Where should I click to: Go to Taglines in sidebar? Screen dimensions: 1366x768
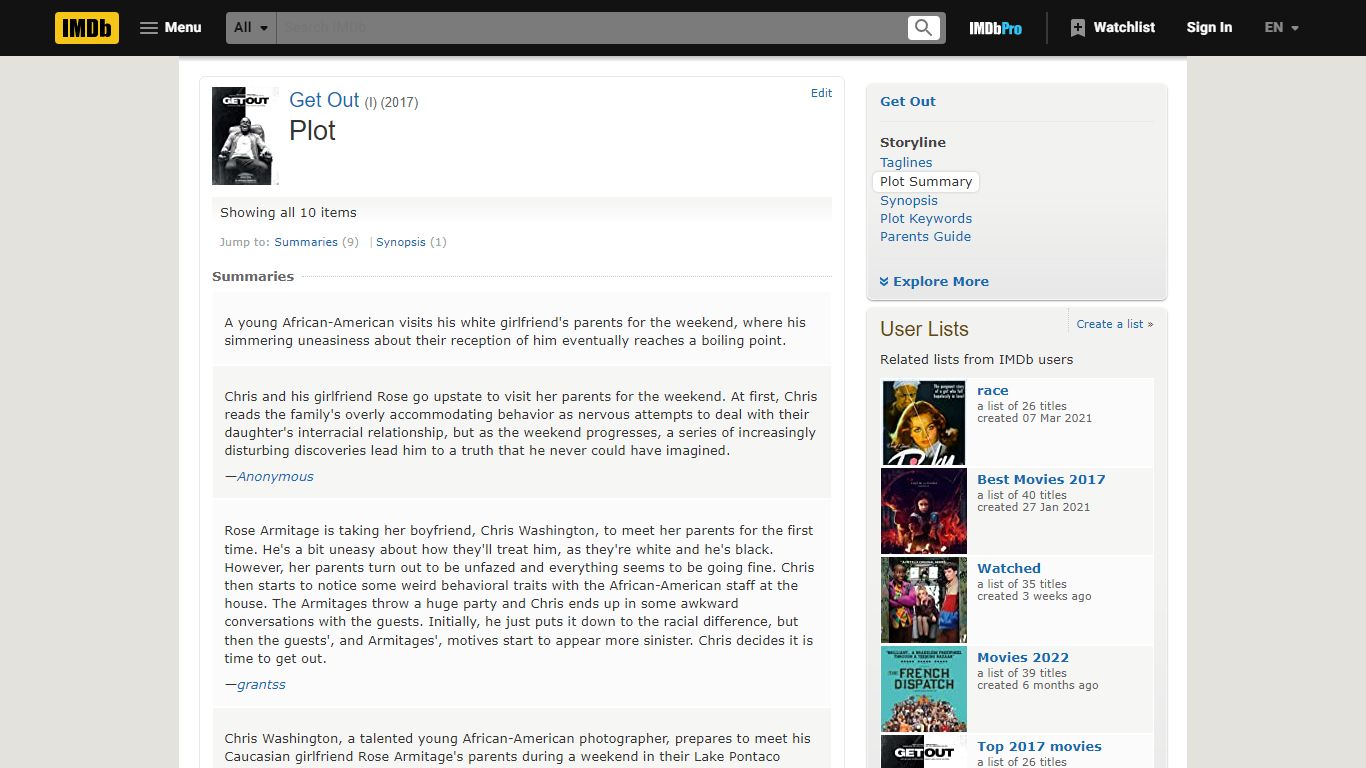click(x=906, y=162)
